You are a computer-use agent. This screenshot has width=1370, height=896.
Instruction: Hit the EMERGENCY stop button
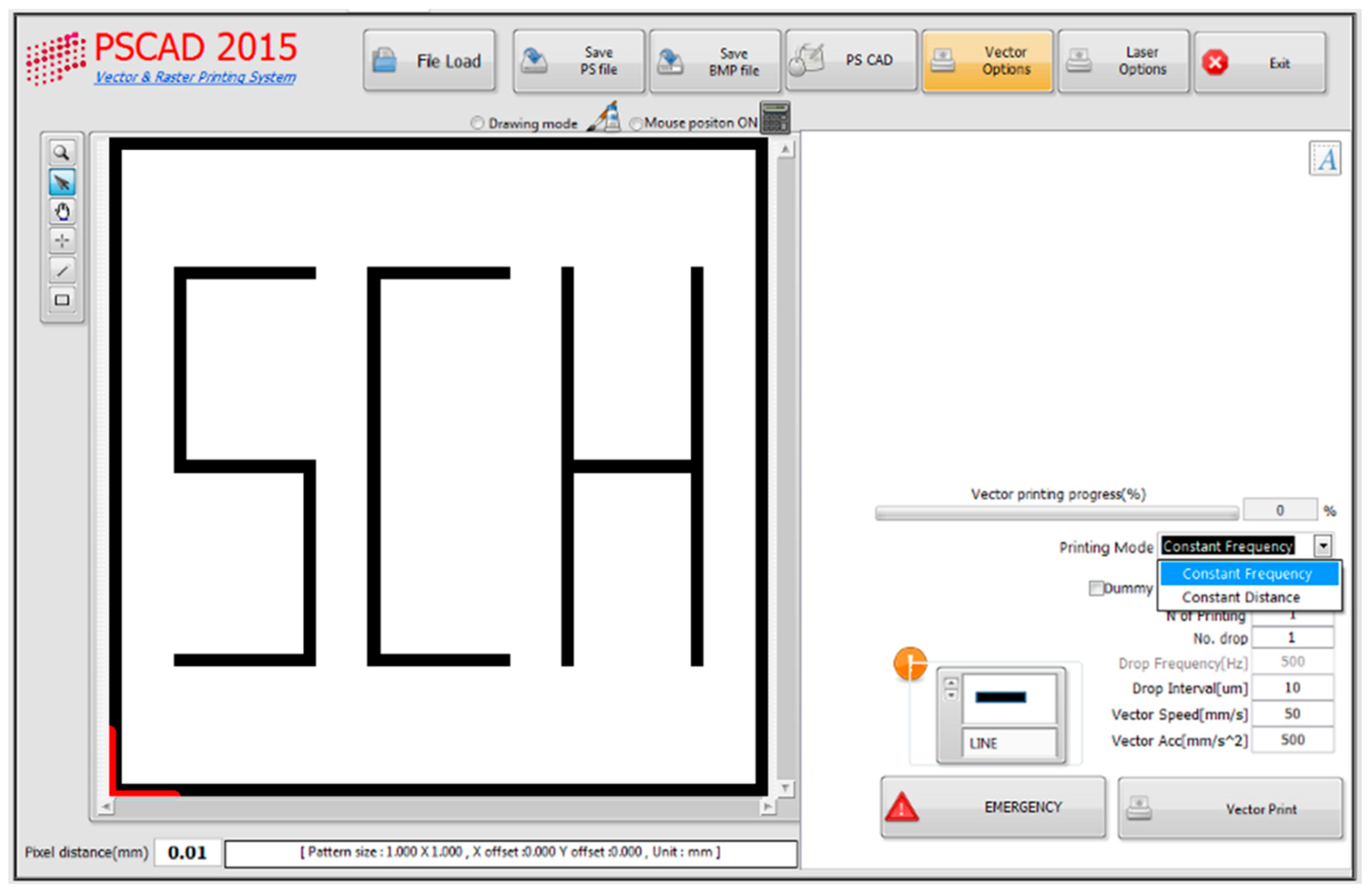tap(992, 807)
